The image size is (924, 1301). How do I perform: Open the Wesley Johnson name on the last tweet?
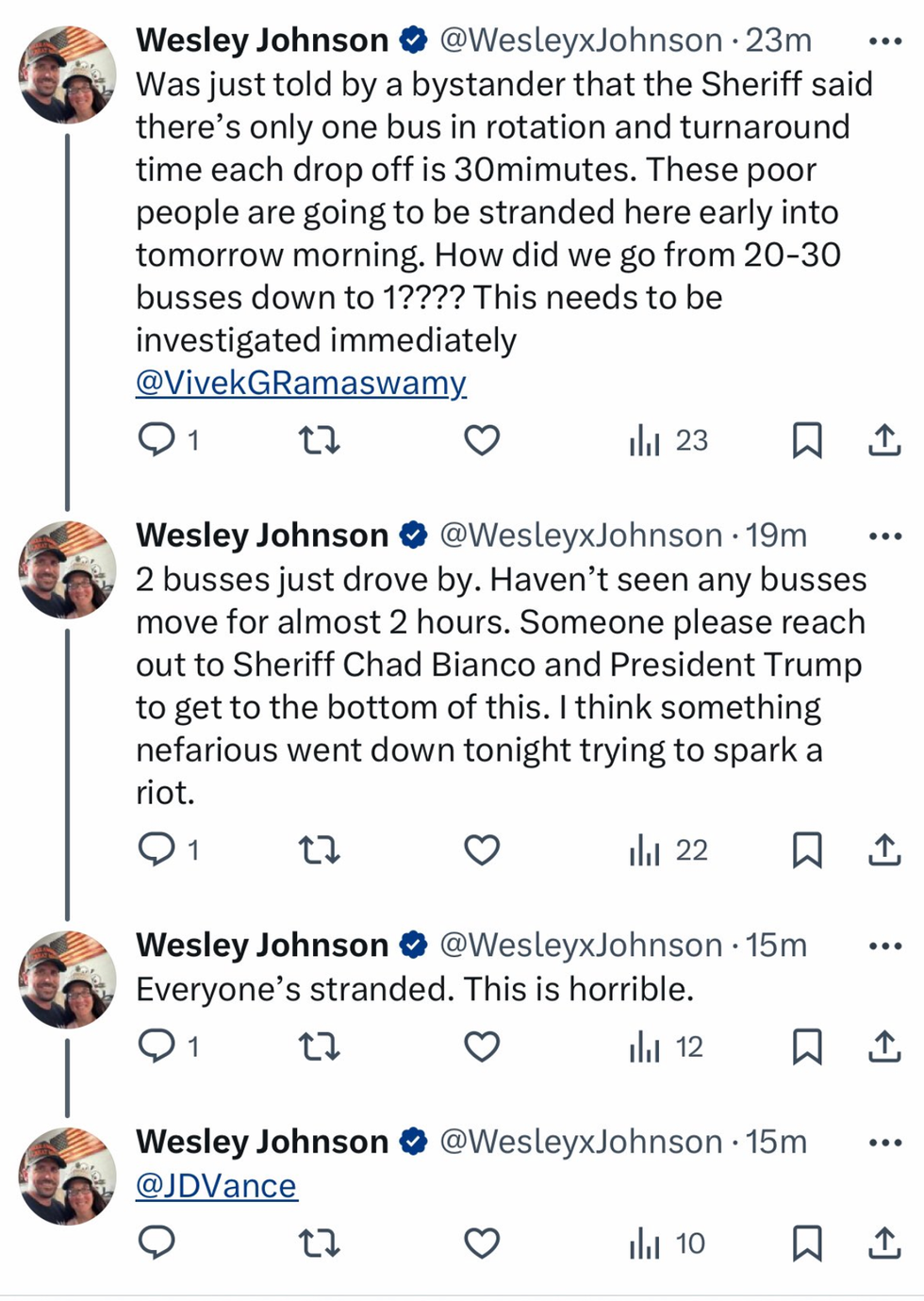tap(262, 1142)
